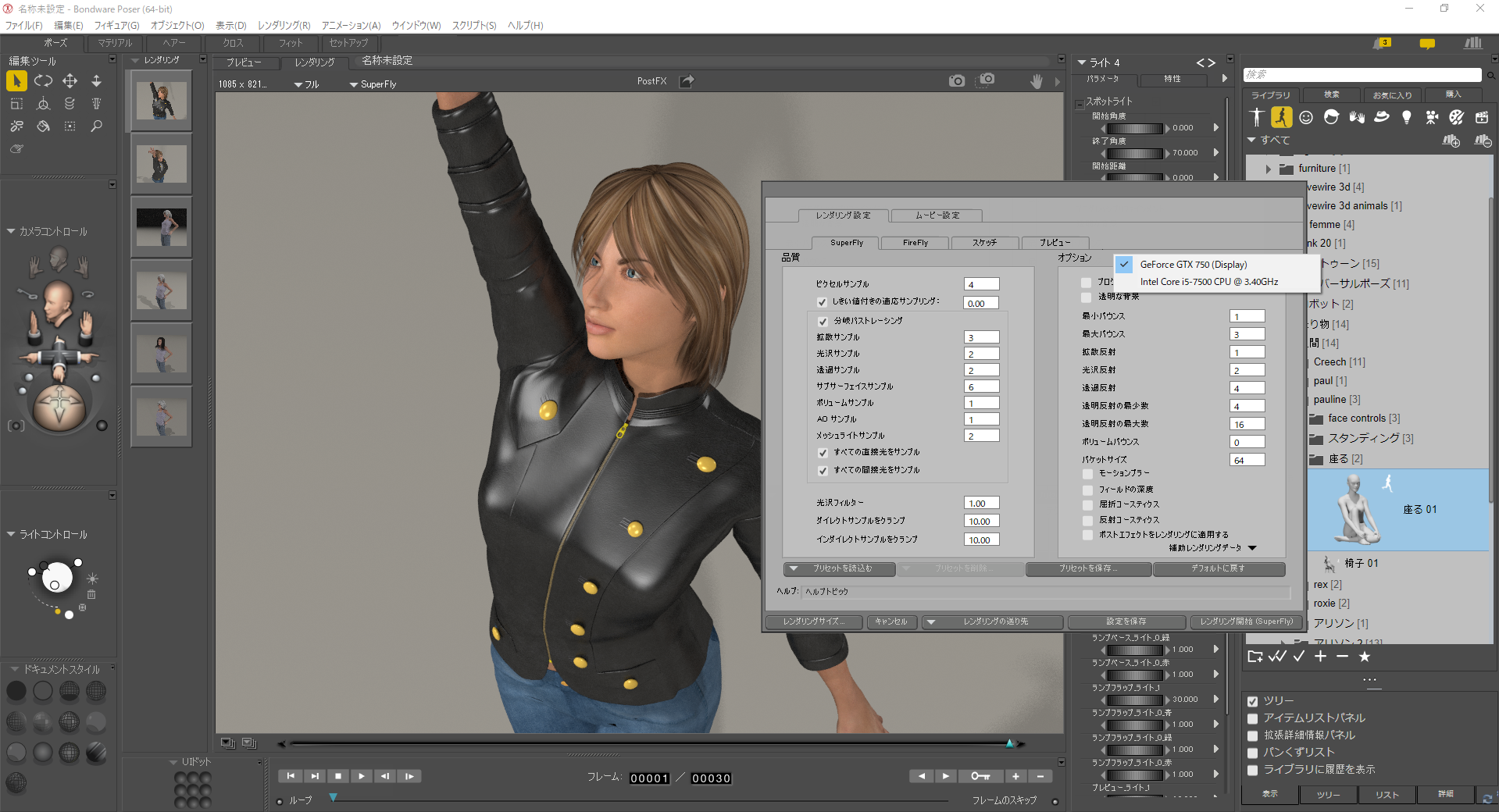Open the Cameras library category (movie camera)
Image resolution: width=1499 pixels, height=812 pixels.
pyautogui.click(x=1432, y=117)
